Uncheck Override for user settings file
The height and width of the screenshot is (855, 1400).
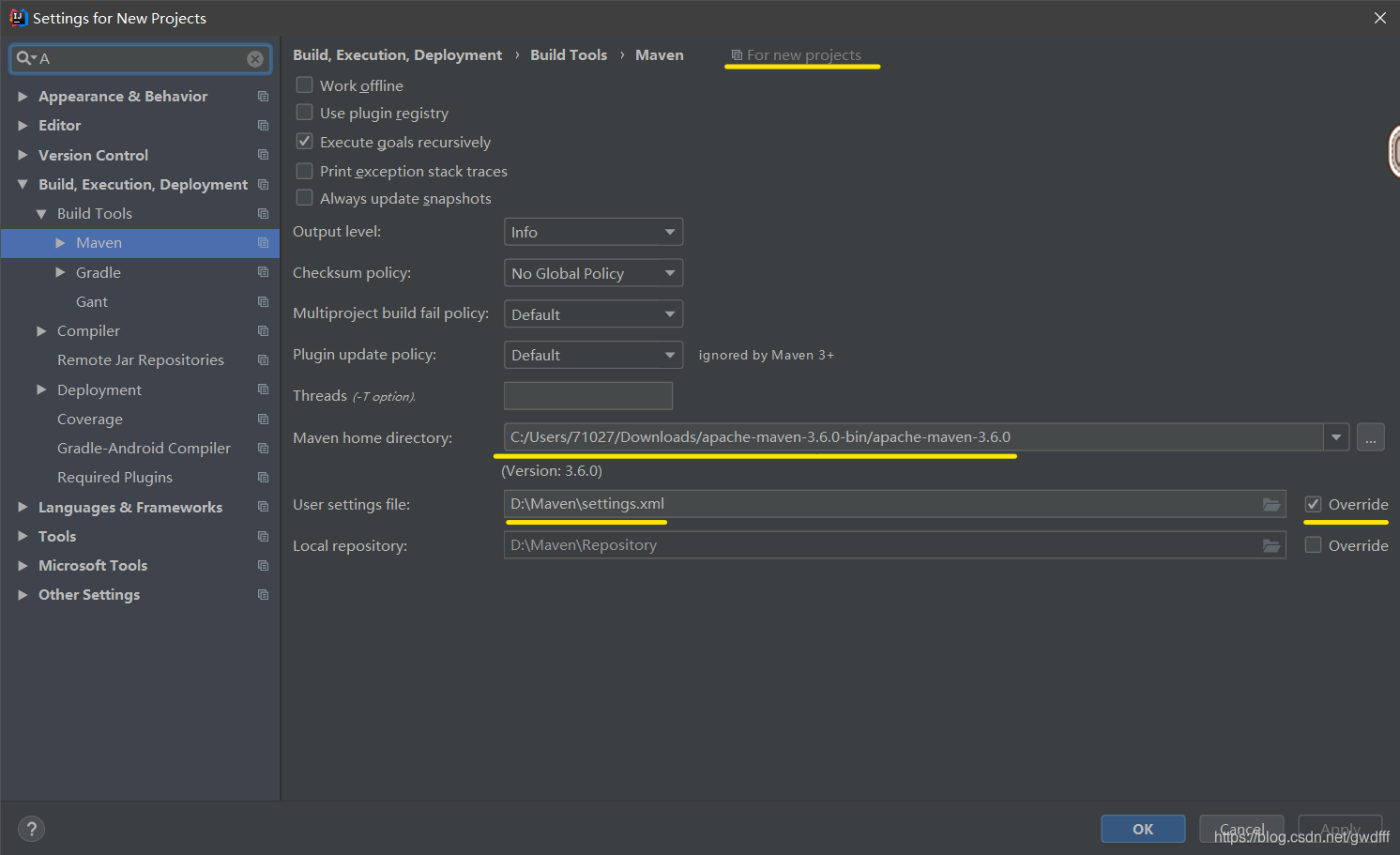tap(1314, 504)
